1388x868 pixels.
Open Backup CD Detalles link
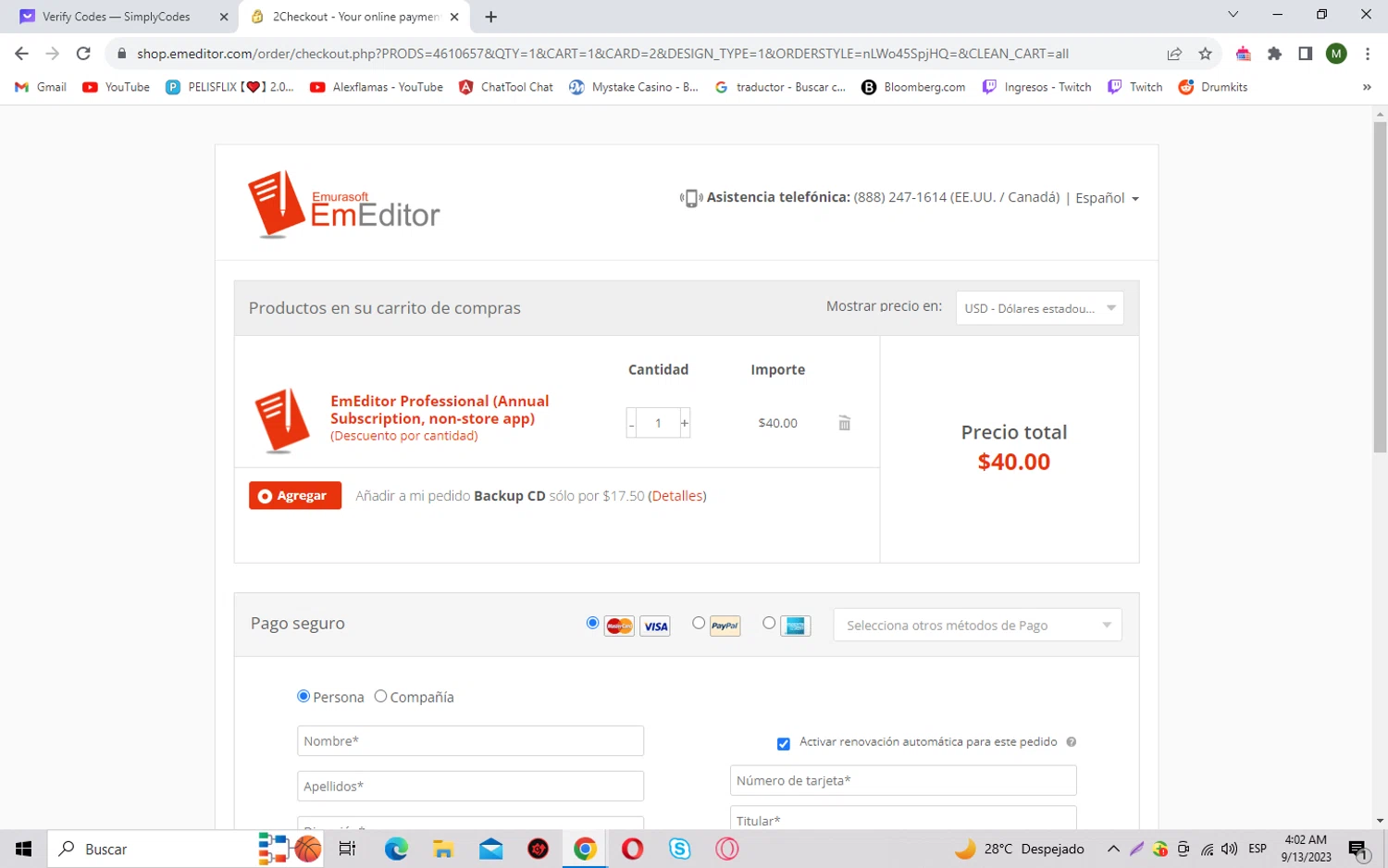(x=677, y=496)
